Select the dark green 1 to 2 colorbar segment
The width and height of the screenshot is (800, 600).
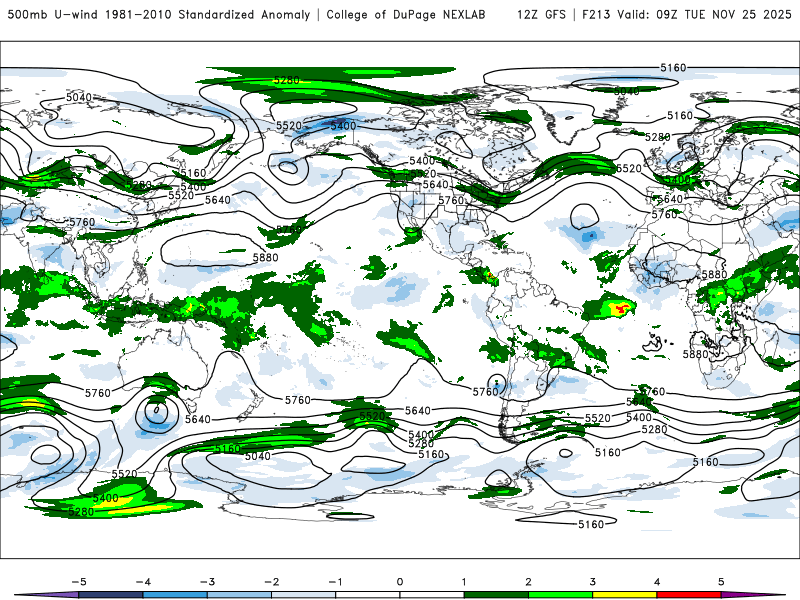pos(496,595)
